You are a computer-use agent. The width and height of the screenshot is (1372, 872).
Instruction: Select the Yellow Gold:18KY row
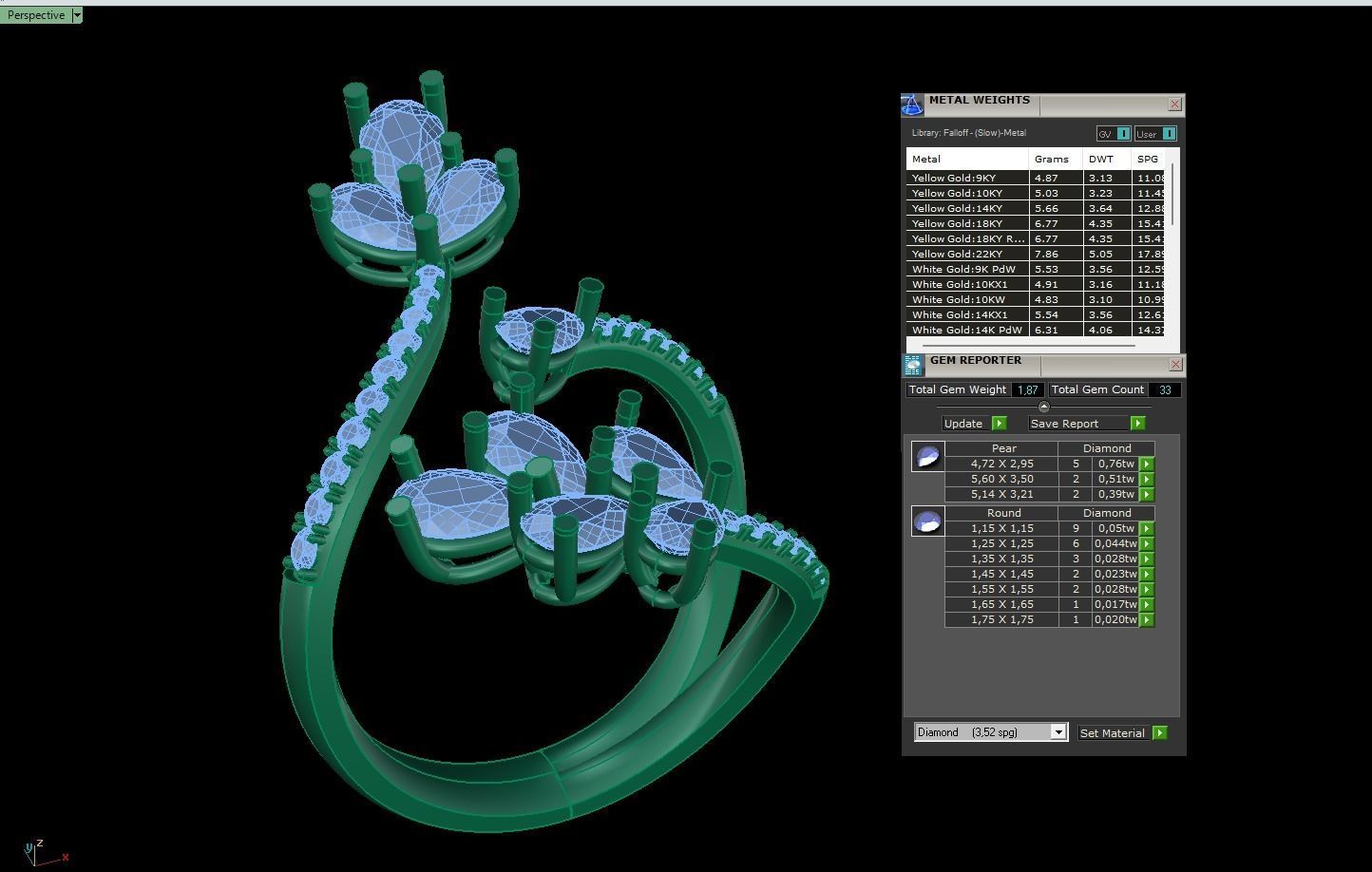(1036, 223)
